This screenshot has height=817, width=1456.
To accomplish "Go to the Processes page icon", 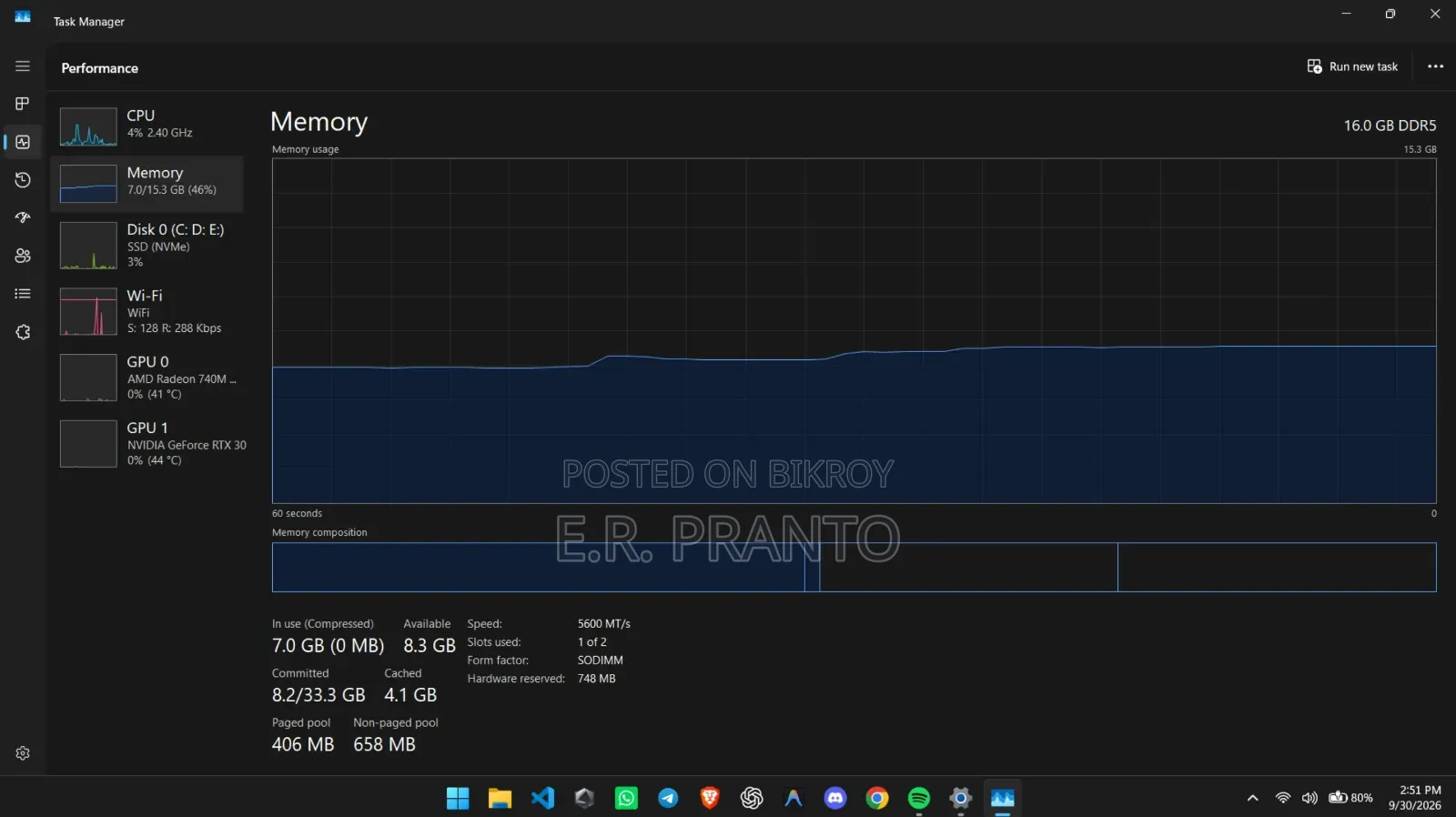I will (23, 104).
